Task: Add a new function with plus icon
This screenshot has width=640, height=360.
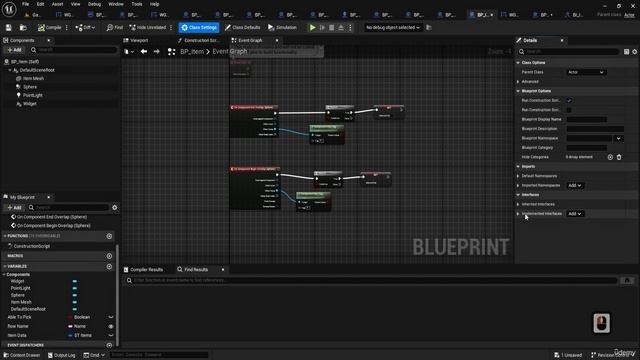Action: pyautogui.click(x=109, y=236)
